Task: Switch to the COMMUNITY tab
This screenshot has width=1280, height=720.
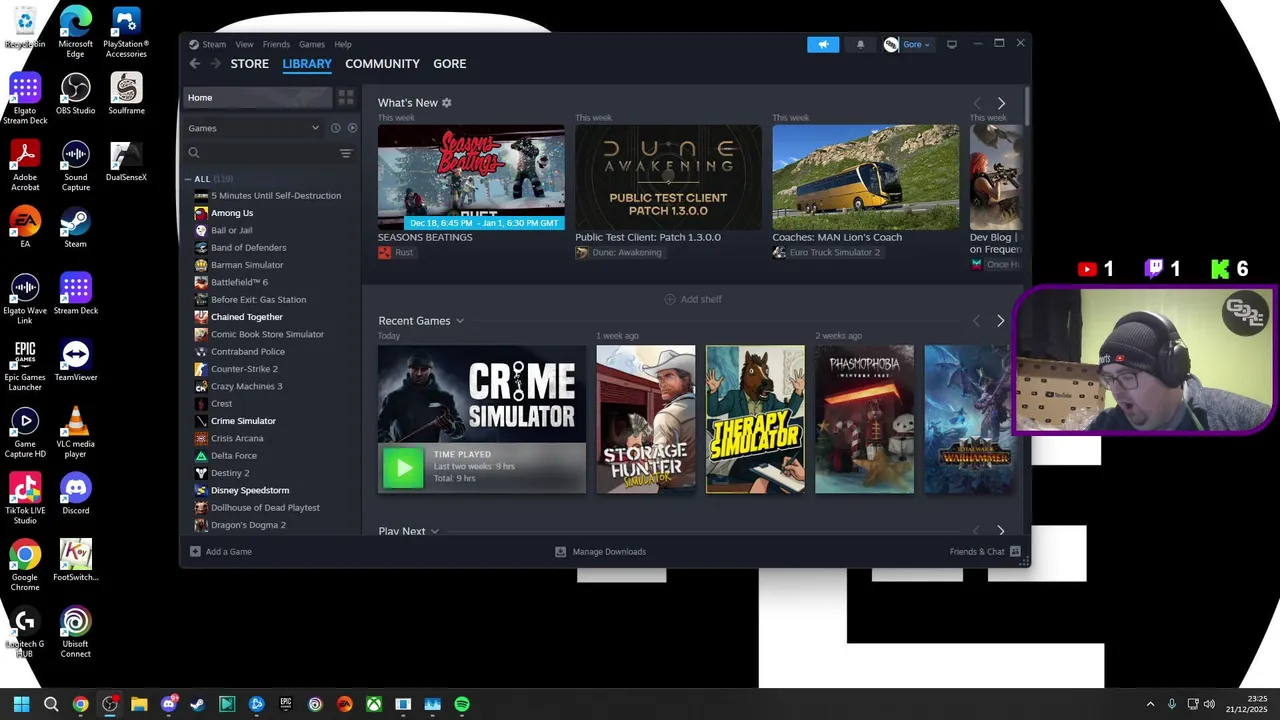Action: pyautogui.click(x=382, y=64)
